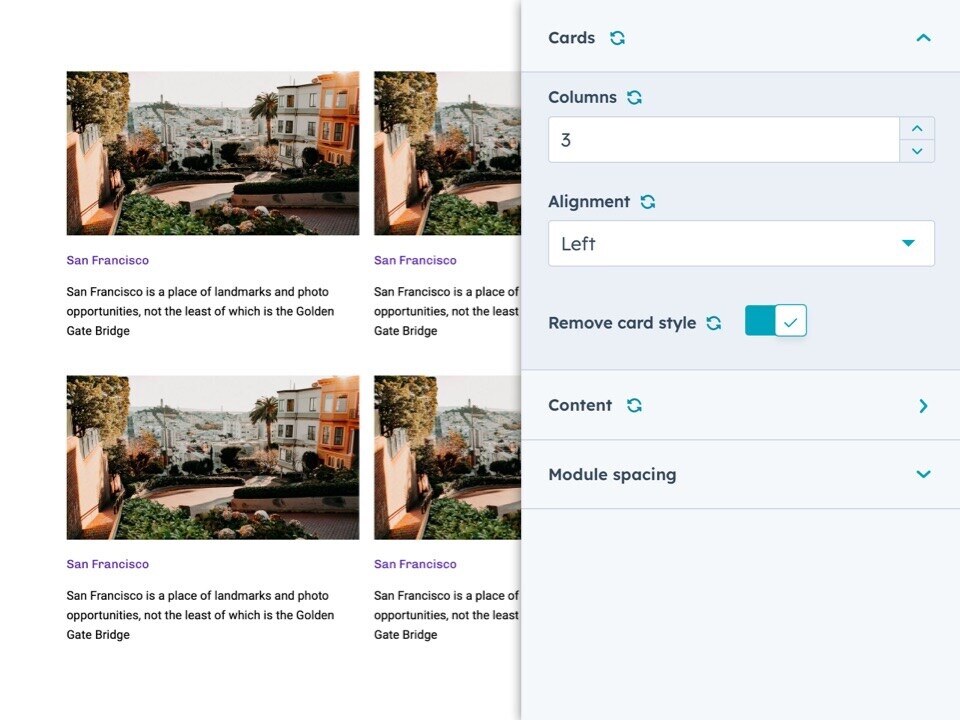
Task: Decrease Columns value with down arrow
Action: [917, 151]
